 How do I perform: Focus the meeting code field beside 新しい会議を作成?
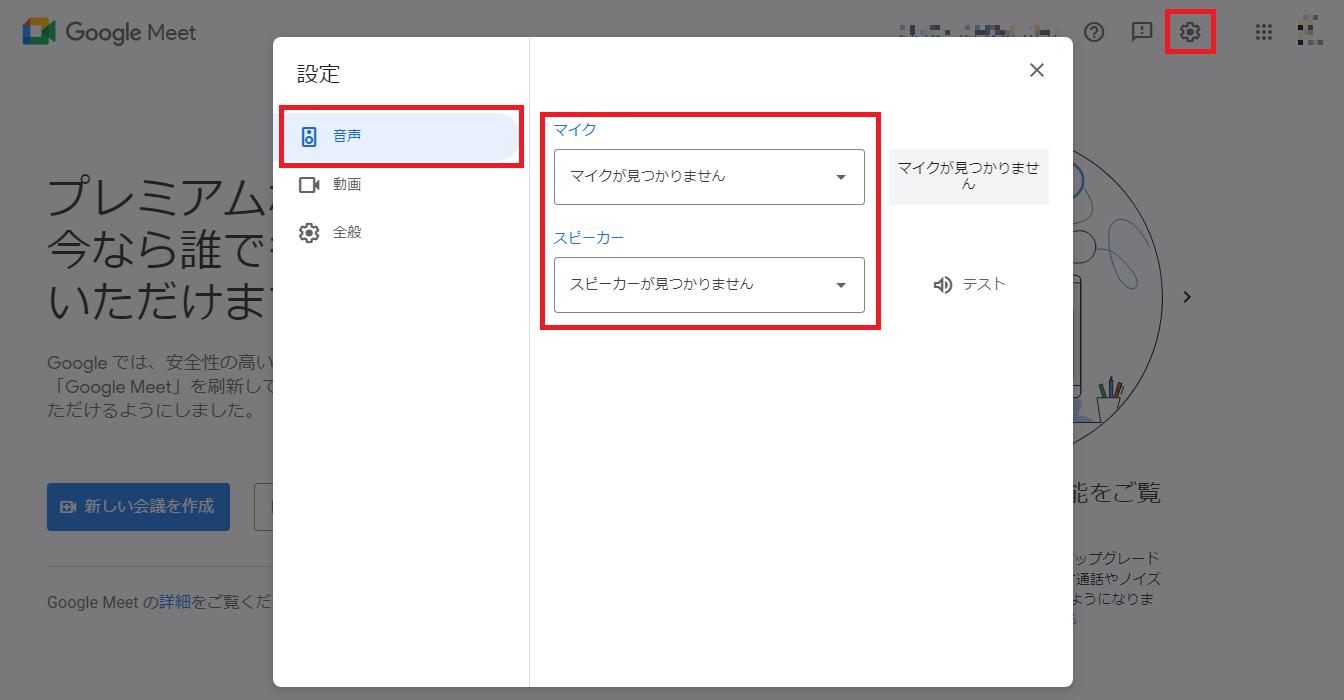tap(264, 507)
